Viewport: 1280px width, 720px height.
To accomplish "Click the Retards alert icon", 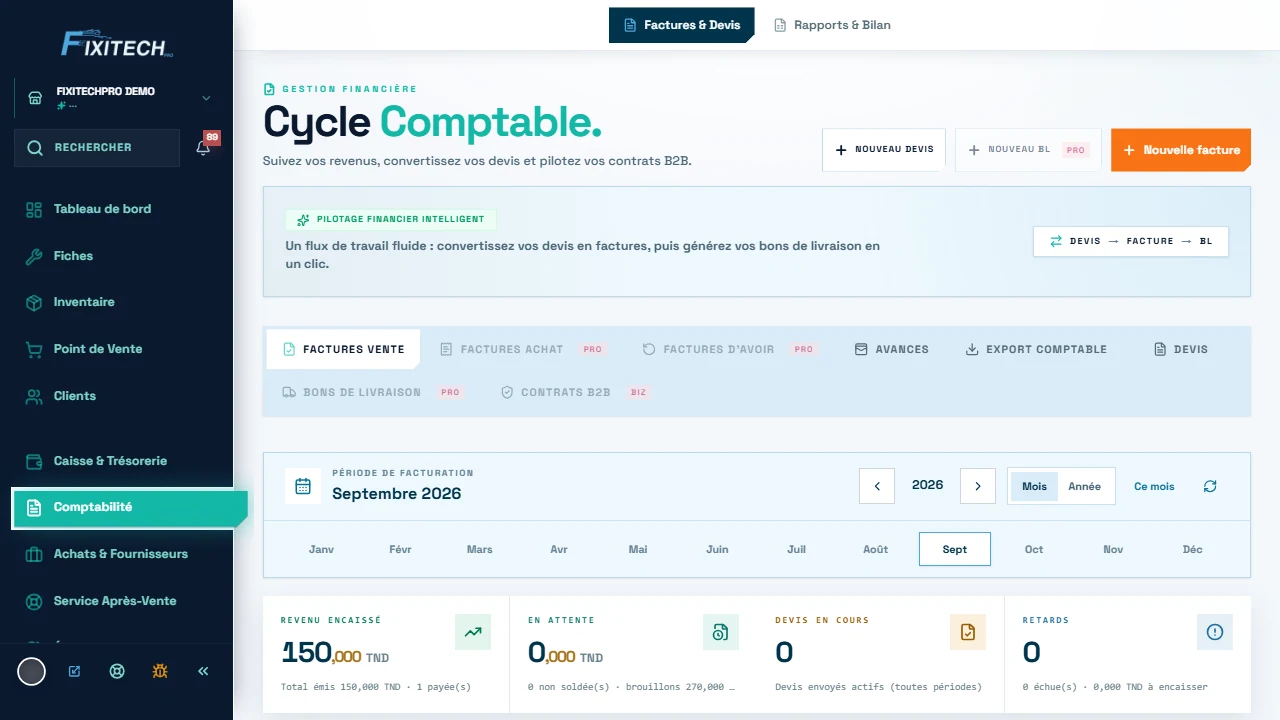I will tap(1215, 632).
